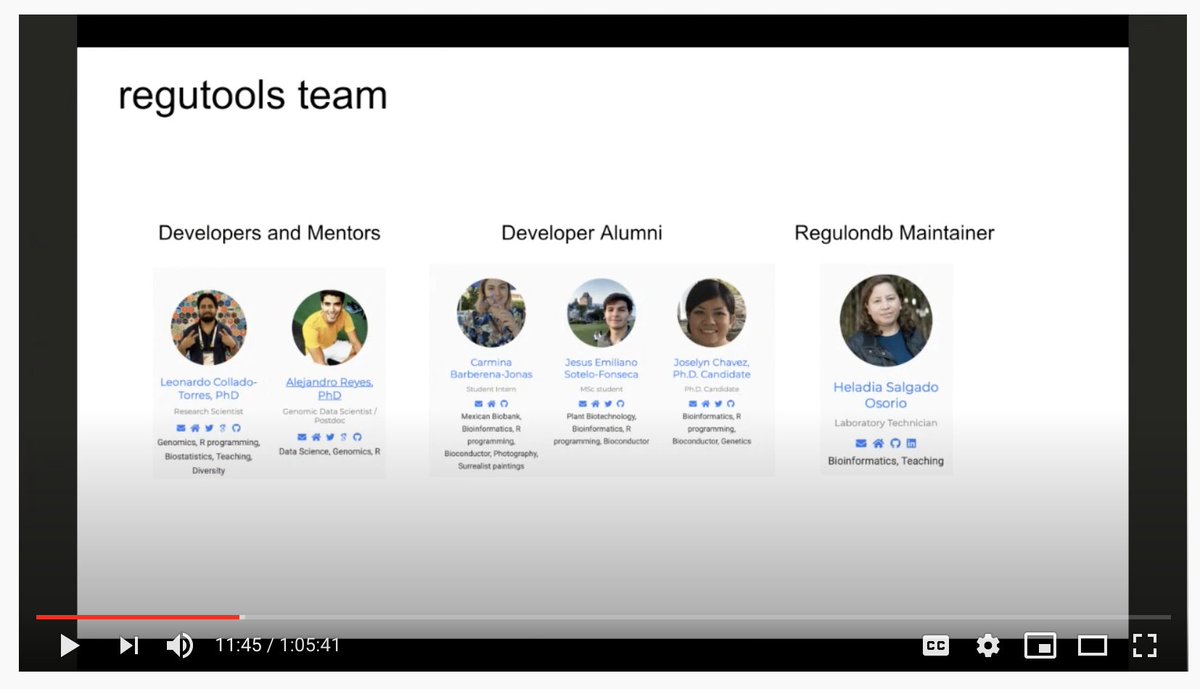Click Leonardo Collado-Torres's profile photo
1200x689 pixels.
(x=209, y=327)
